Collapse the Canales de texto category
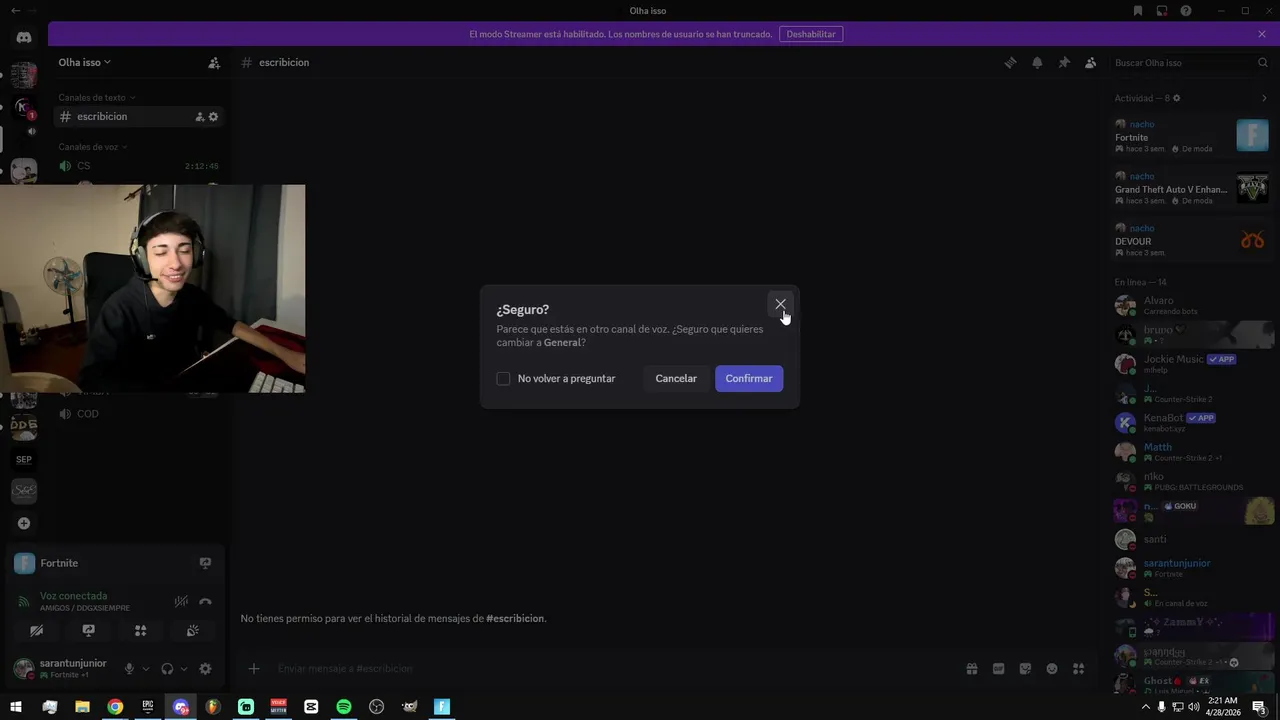This screenshot has height=720, width=1280. coord(96,97)
